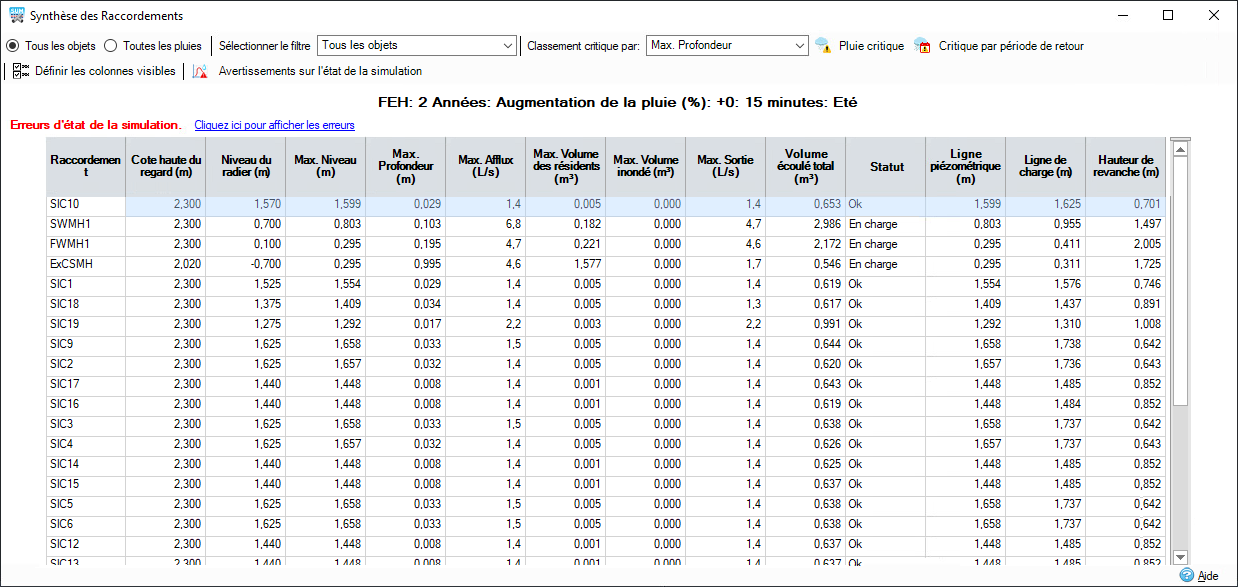
Task: Click the Critique par période de retour icon
Action: (922, 46)
